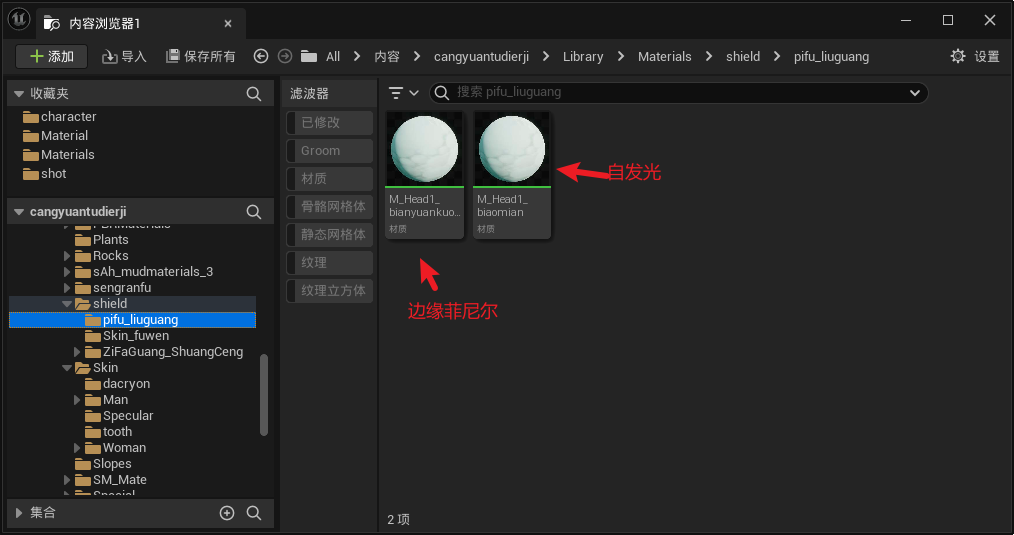Image resolution: width=1014 pixels, height=535 pixels.
Task: Click search icon in cangyuantudierji panel
Action: tap(254, 212)
